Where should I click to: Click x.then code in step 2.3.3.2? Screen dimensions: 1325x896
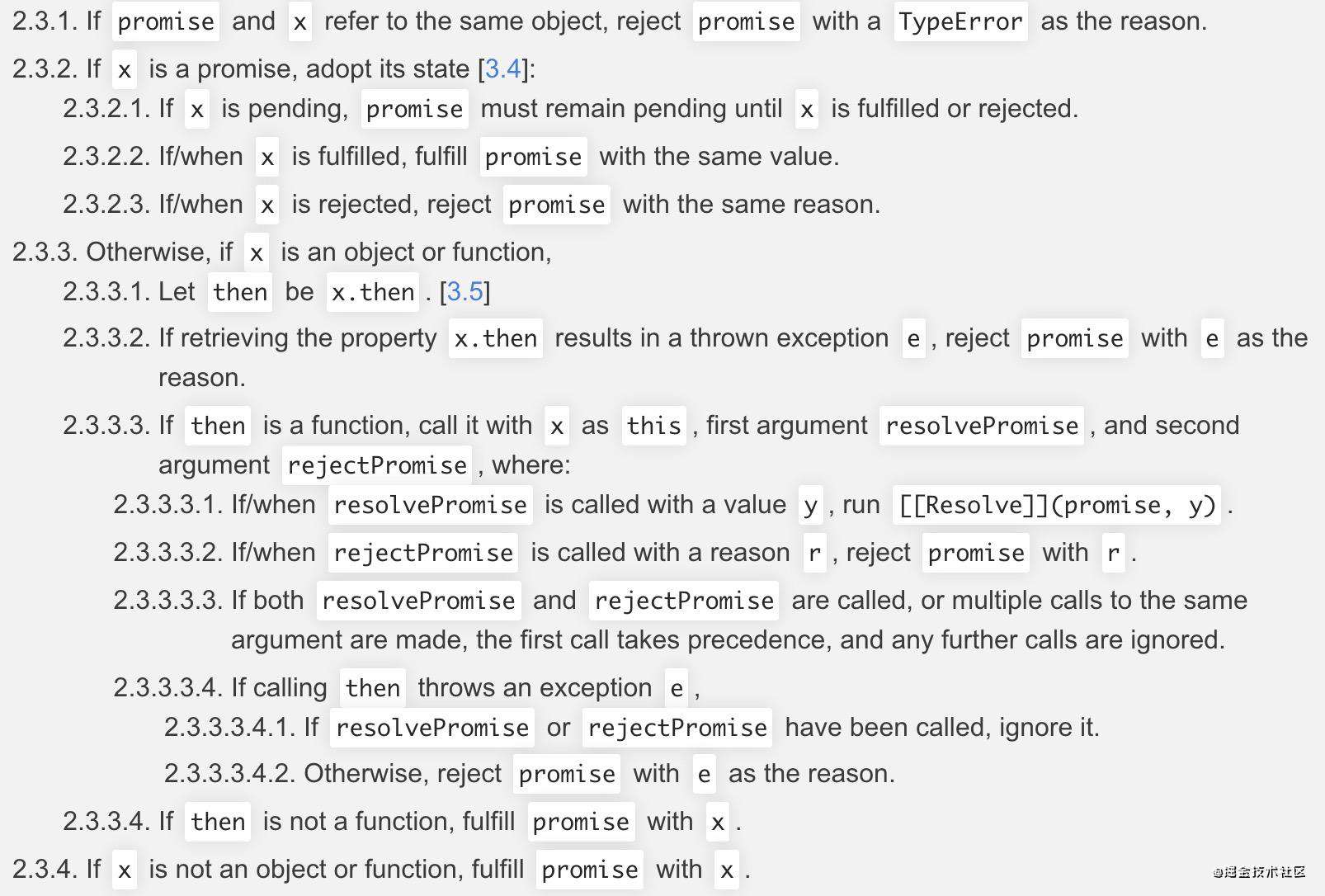point(496,338)
